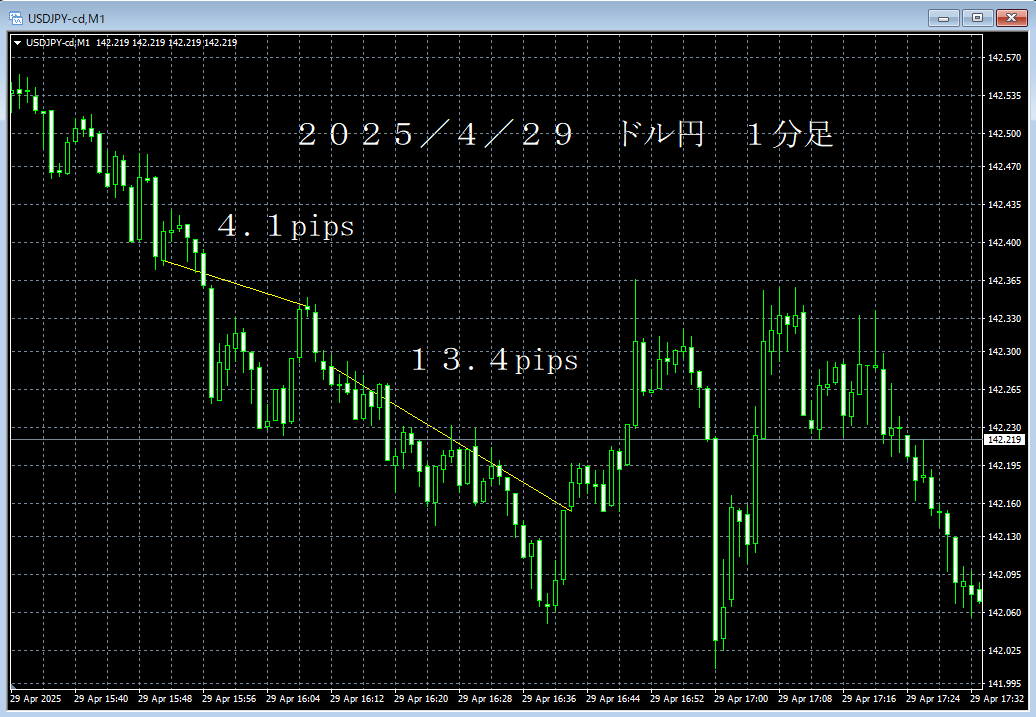Close the USDJPY-cd,M1 chart window

point(1011,18)
